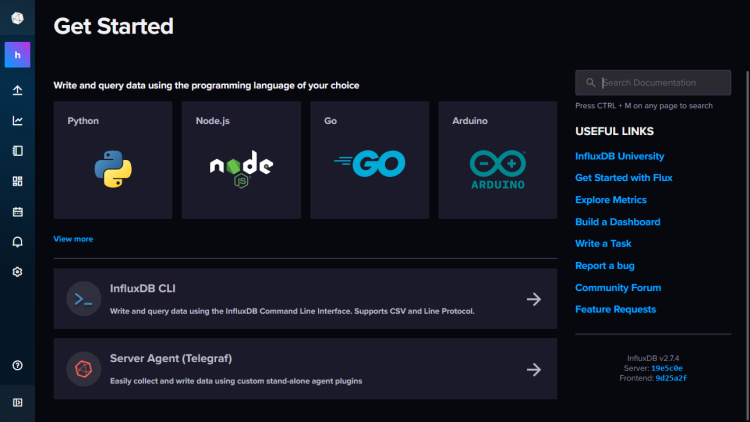Open InfluxDB CLI arrow

click(x=534, y=299)
